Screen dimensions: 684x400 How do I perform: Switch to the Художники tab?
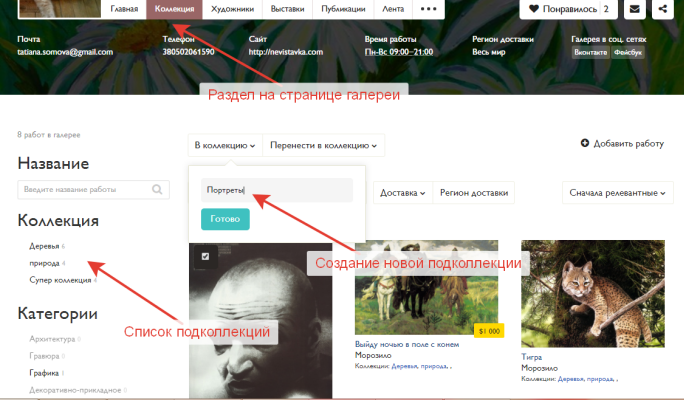[230, 9]
